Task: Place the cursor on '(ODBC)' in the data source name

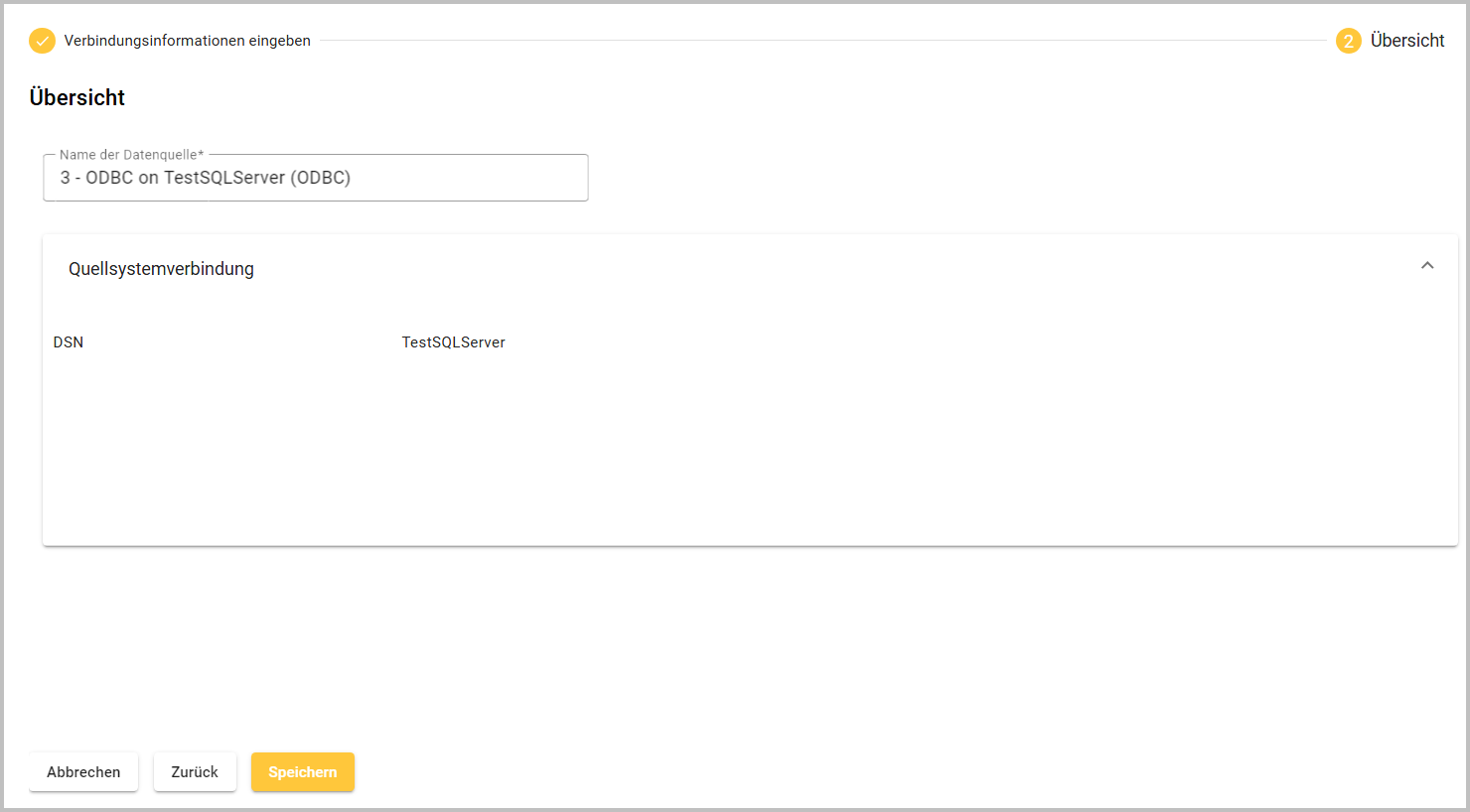Action: click(x=320, y=179)
